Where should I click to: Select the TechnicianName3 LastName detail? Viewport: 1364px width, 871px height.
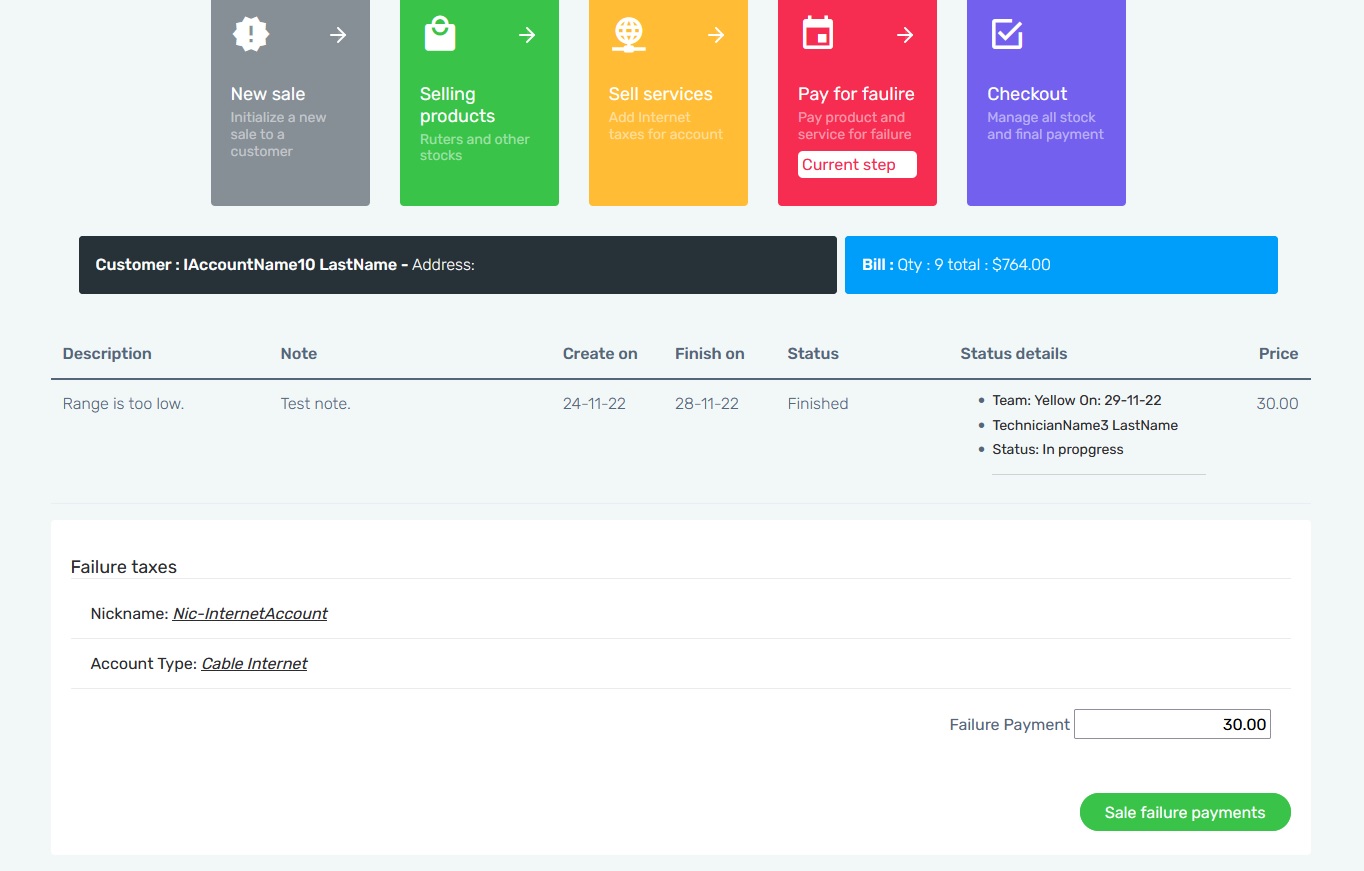[1085, 425]
